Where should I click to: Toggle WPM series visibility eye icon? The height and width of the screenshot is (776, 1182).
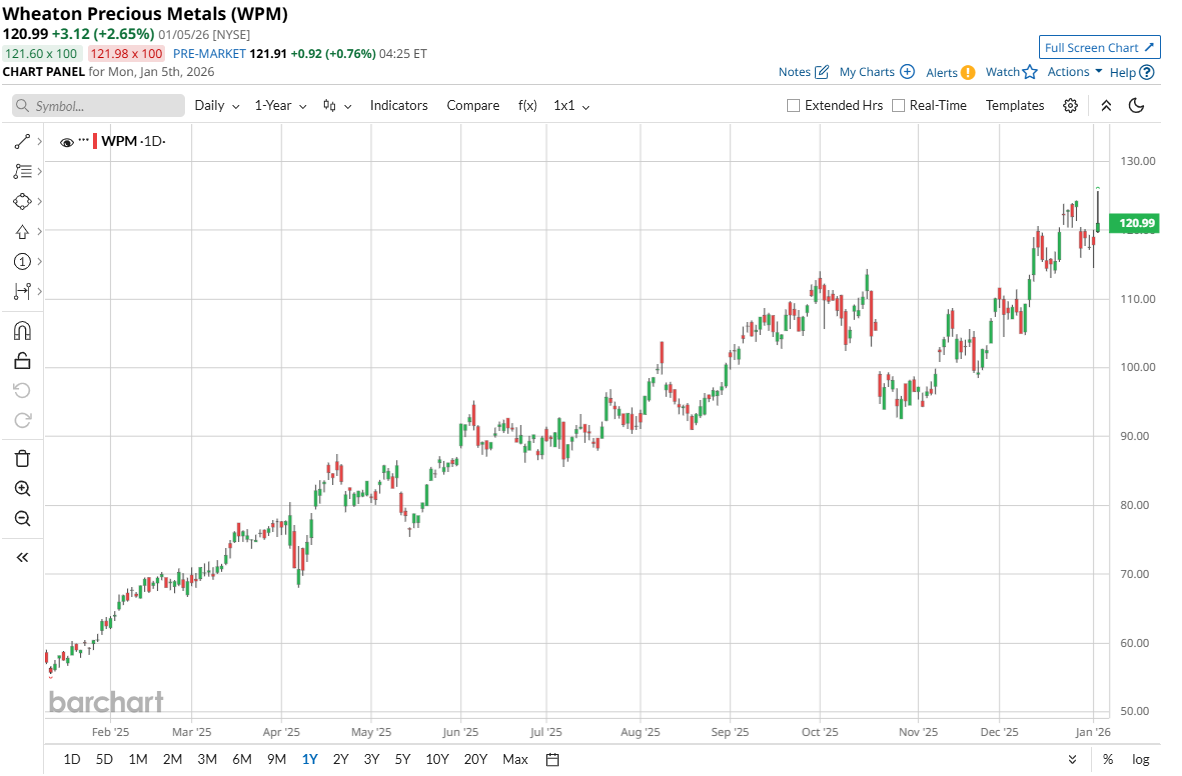(67, 142)
